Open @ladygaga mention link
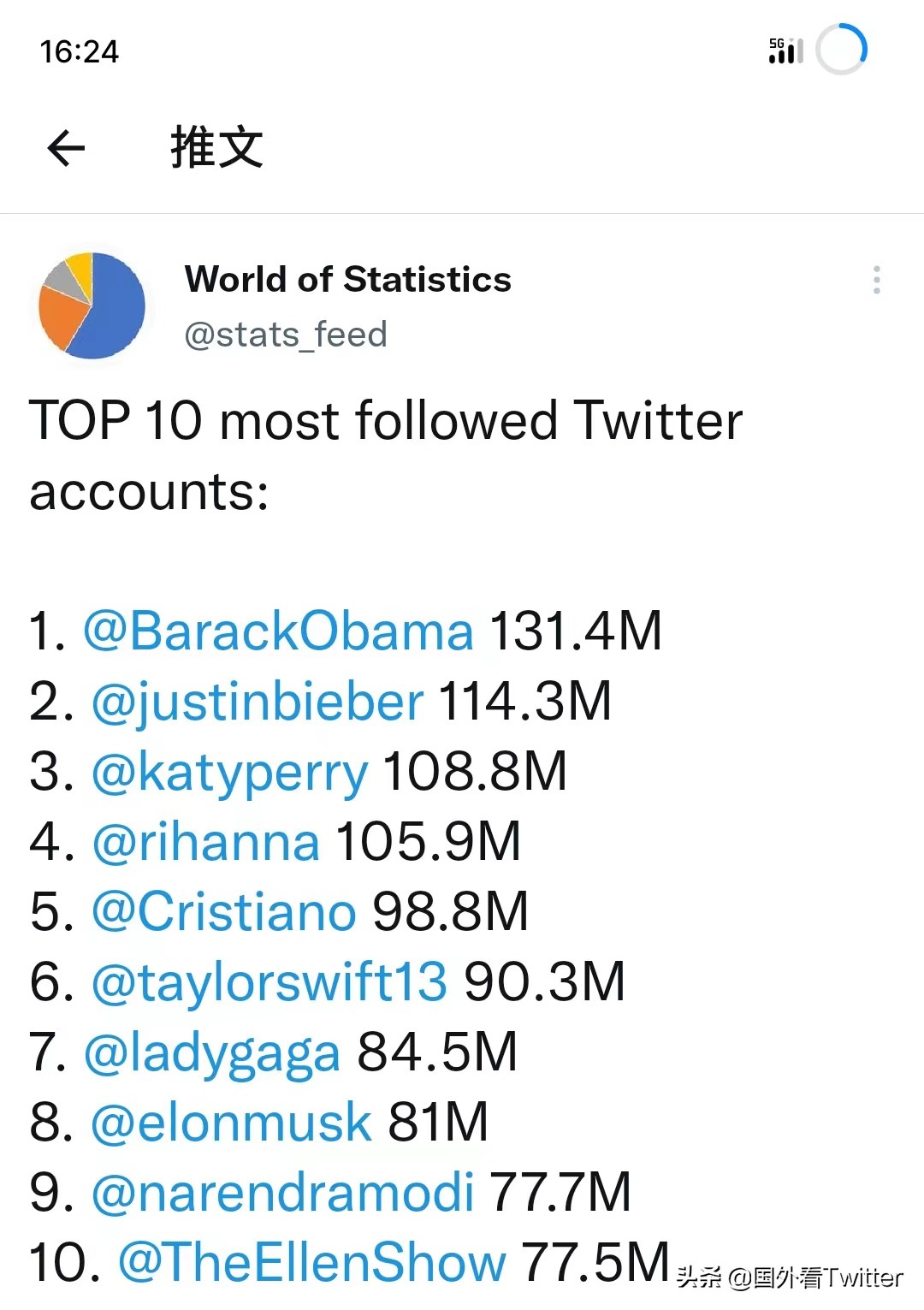 [212, 1054]
